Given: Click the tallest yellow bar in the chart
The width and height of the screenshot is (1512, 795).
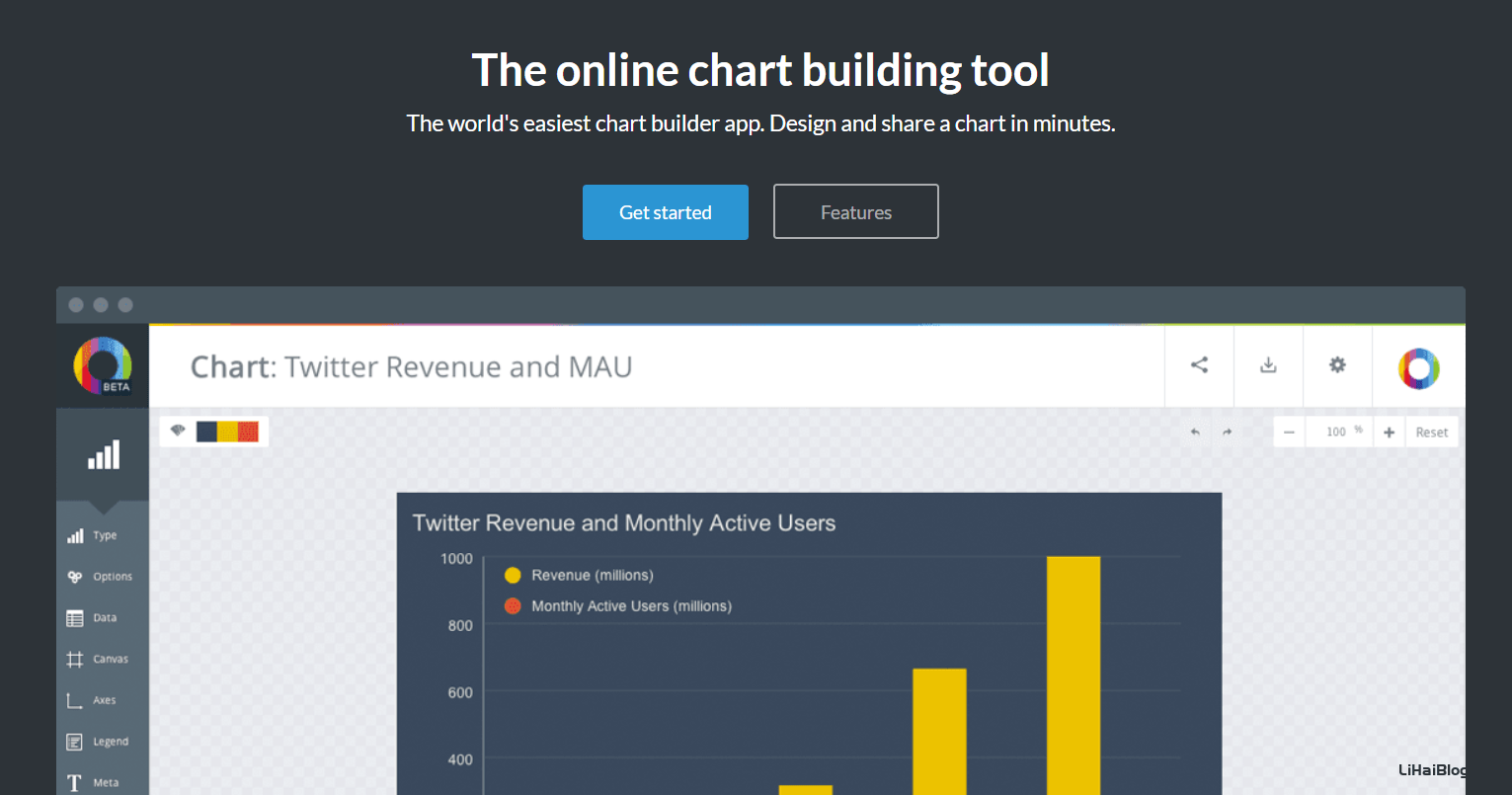Looking at the screenshot, I should [x=1074, y=676].
